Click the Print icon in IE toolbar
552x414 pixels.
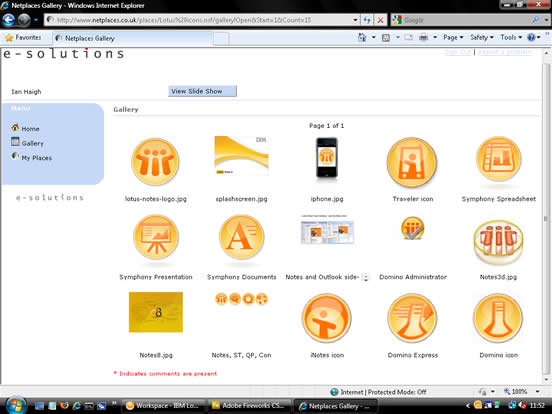coord(424,37)
